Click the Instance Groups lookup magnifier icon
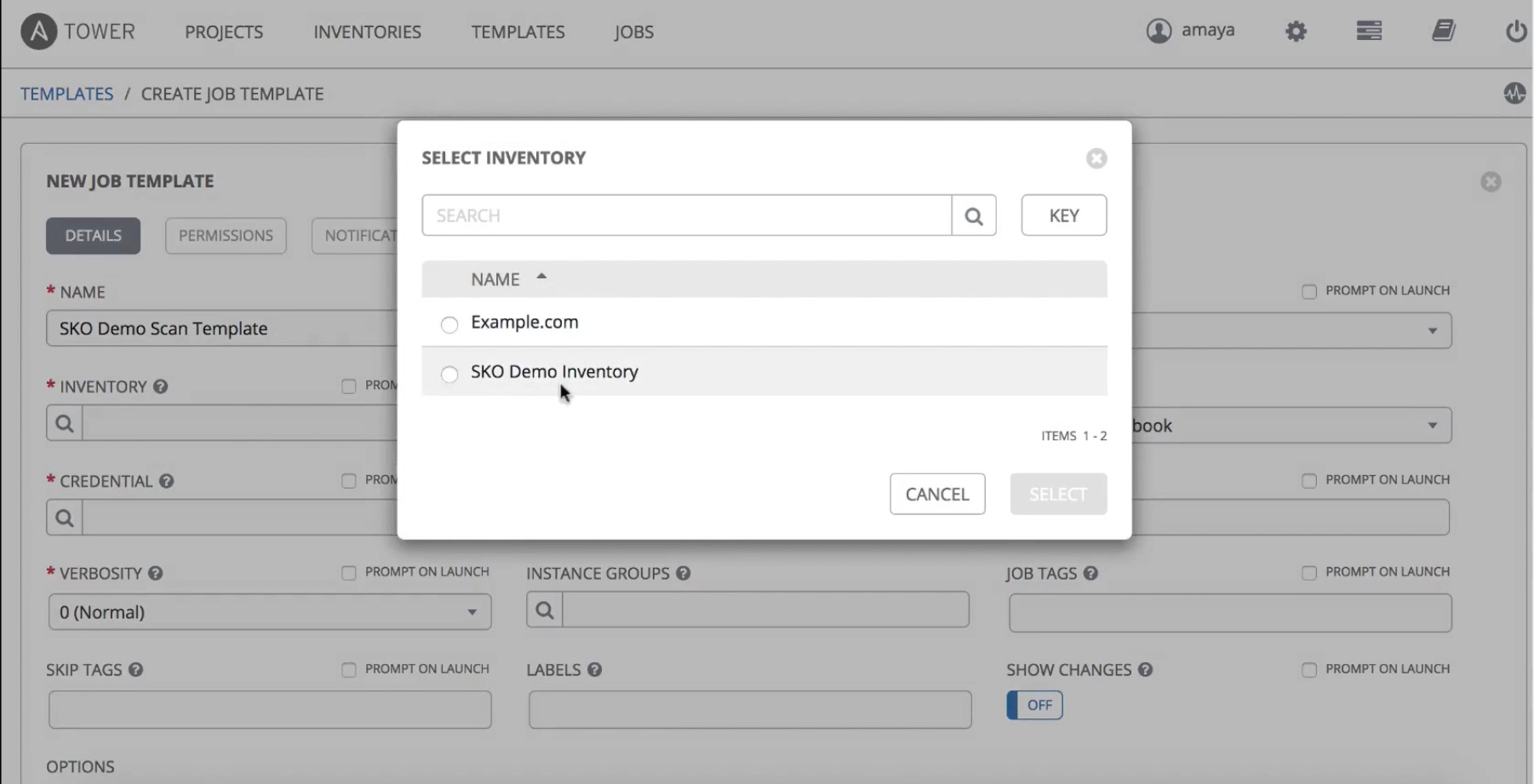The image size is (1534, 784). [545, 610]
